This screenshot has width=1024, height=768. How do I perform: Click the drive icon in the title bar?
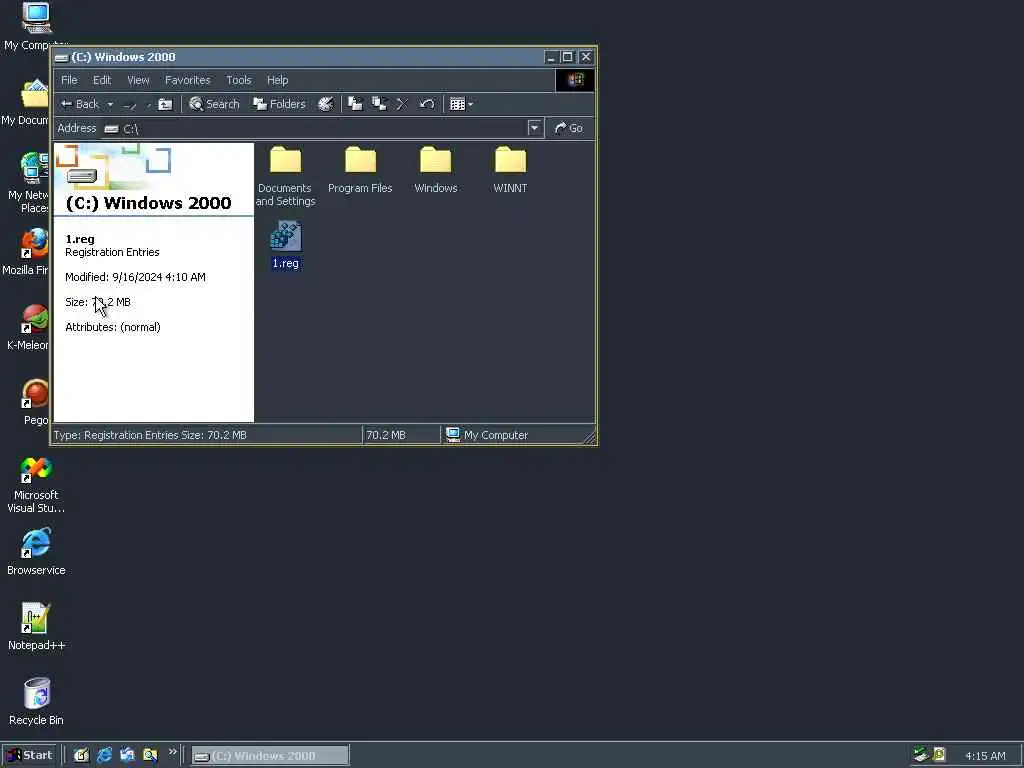click(61, 57)
